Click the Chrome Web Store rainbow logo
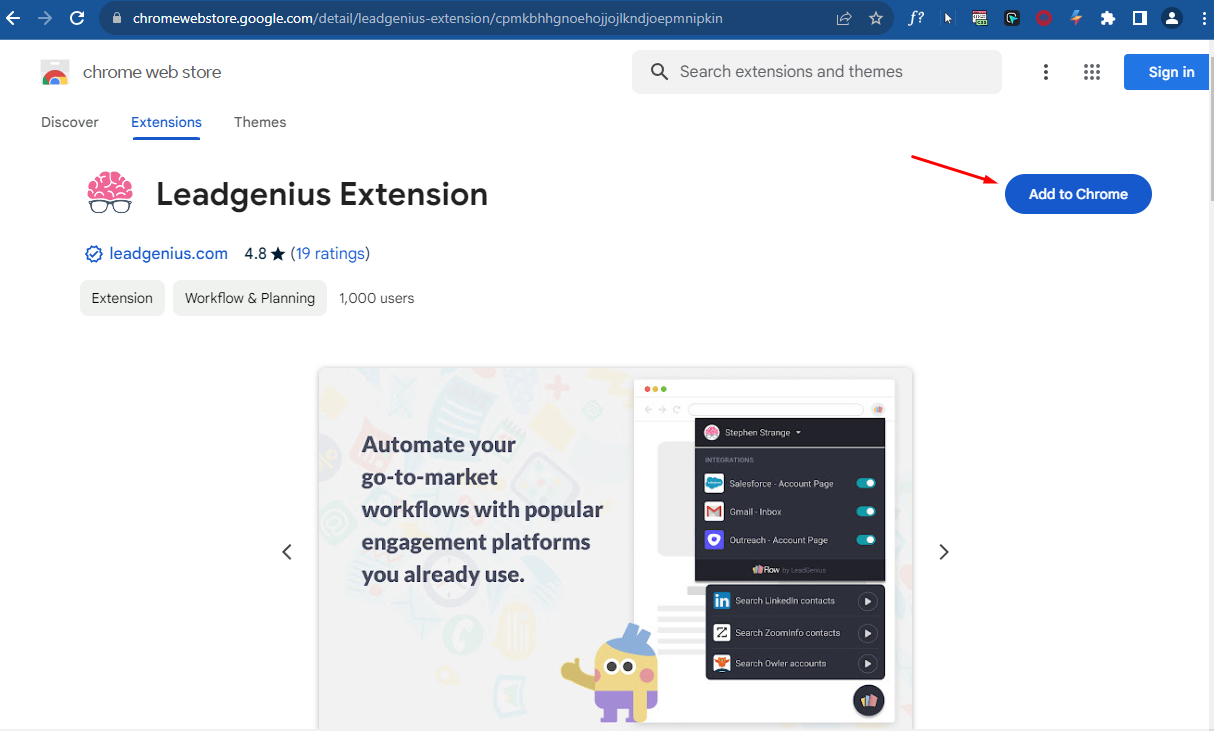The width and height of the screenshot is (1214, 731). tap(55, 72)
